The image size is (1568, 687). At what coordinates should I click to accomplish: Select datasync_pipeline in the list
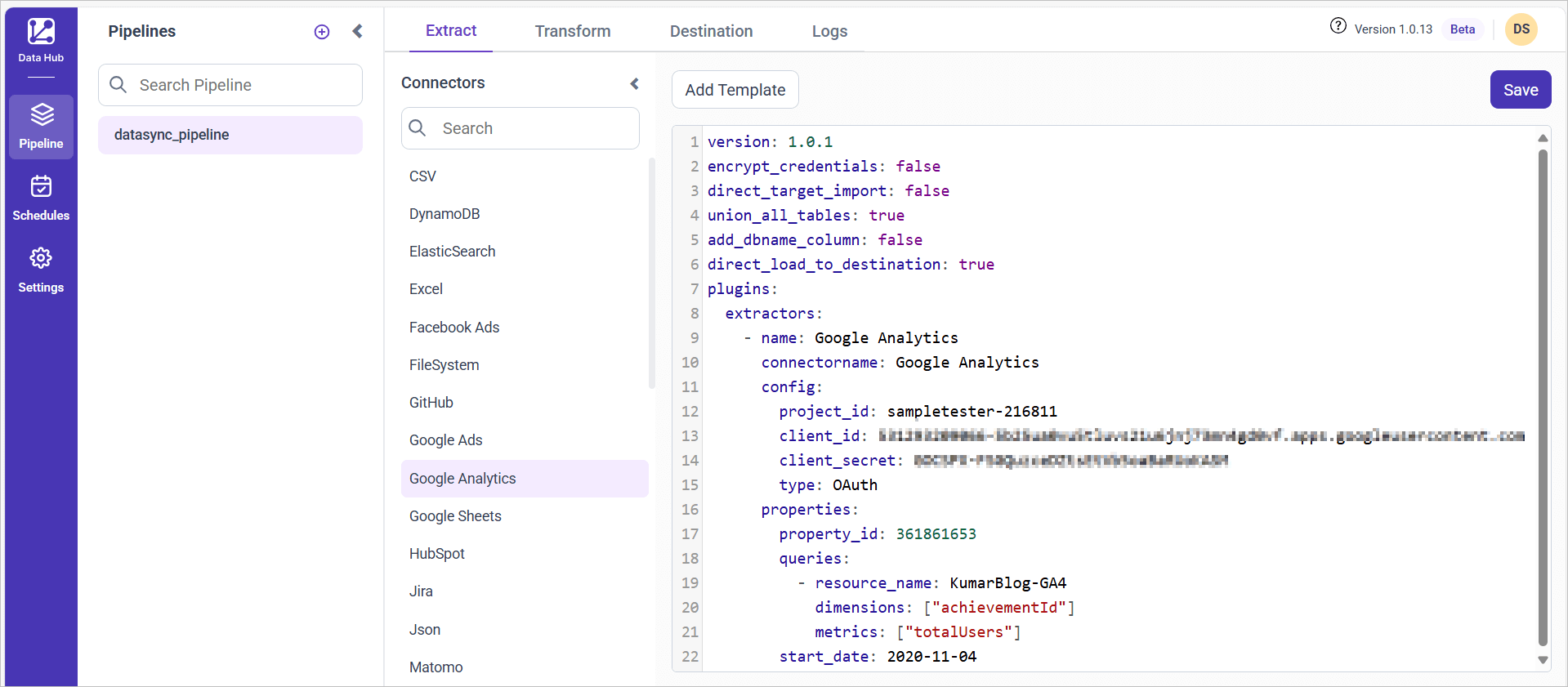point(230,135)
